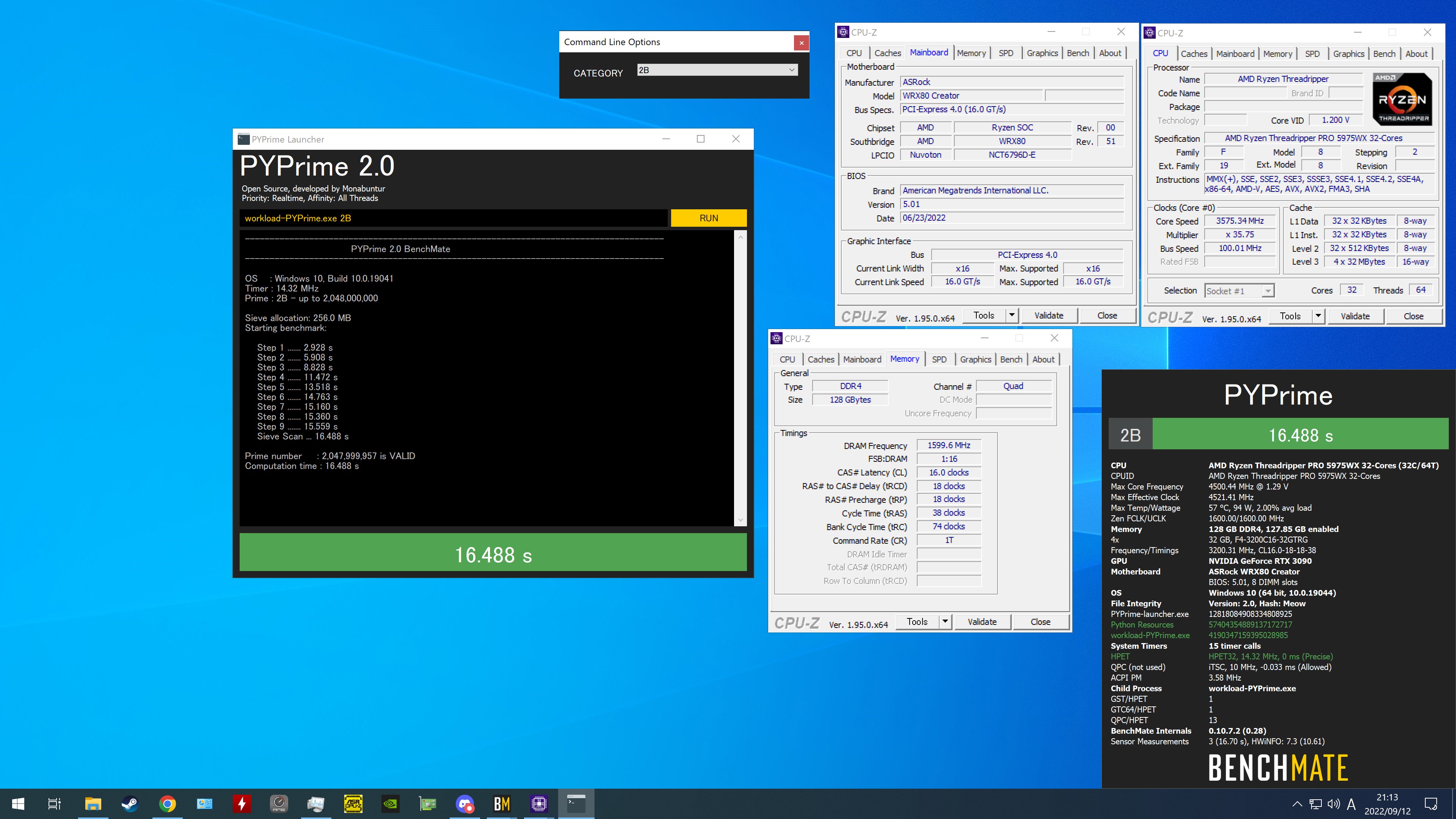Click the green 16.488 s result bar in launcher
Screen dimensions: 1456x819
click(x=493, y=552)
